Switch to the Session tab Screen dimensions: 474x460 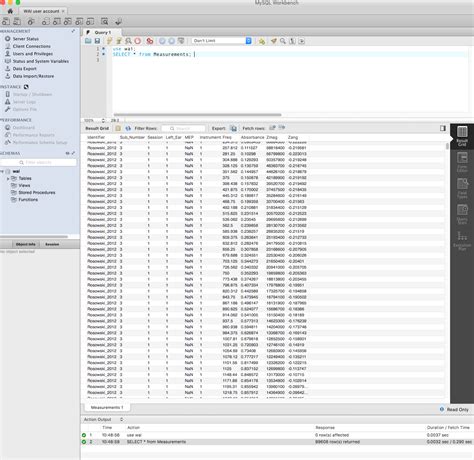coord(52,244)
